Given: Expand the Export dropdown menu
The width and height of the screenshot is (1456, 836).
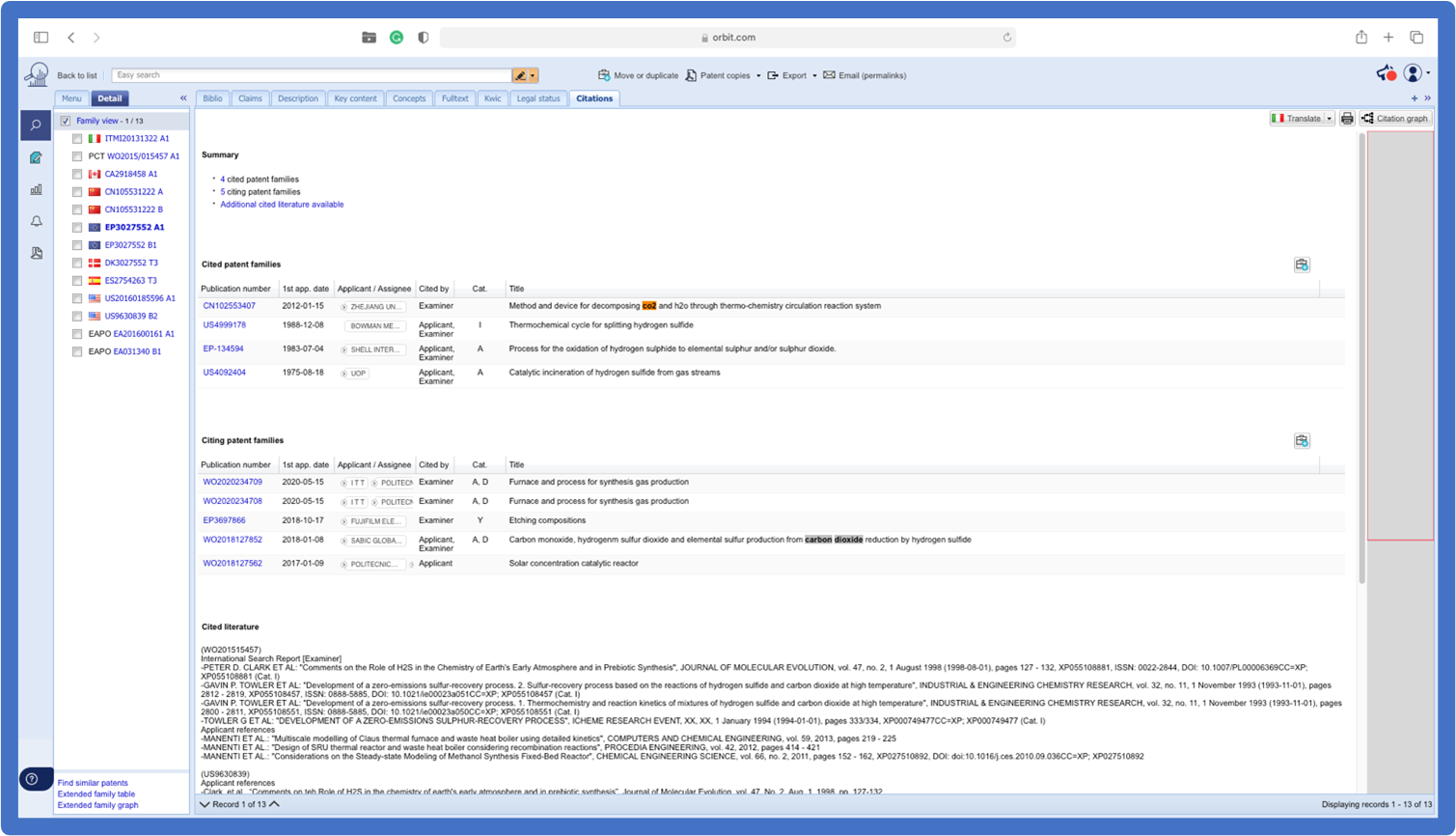Looking at the screenshot, I should [x=814, y=75].
